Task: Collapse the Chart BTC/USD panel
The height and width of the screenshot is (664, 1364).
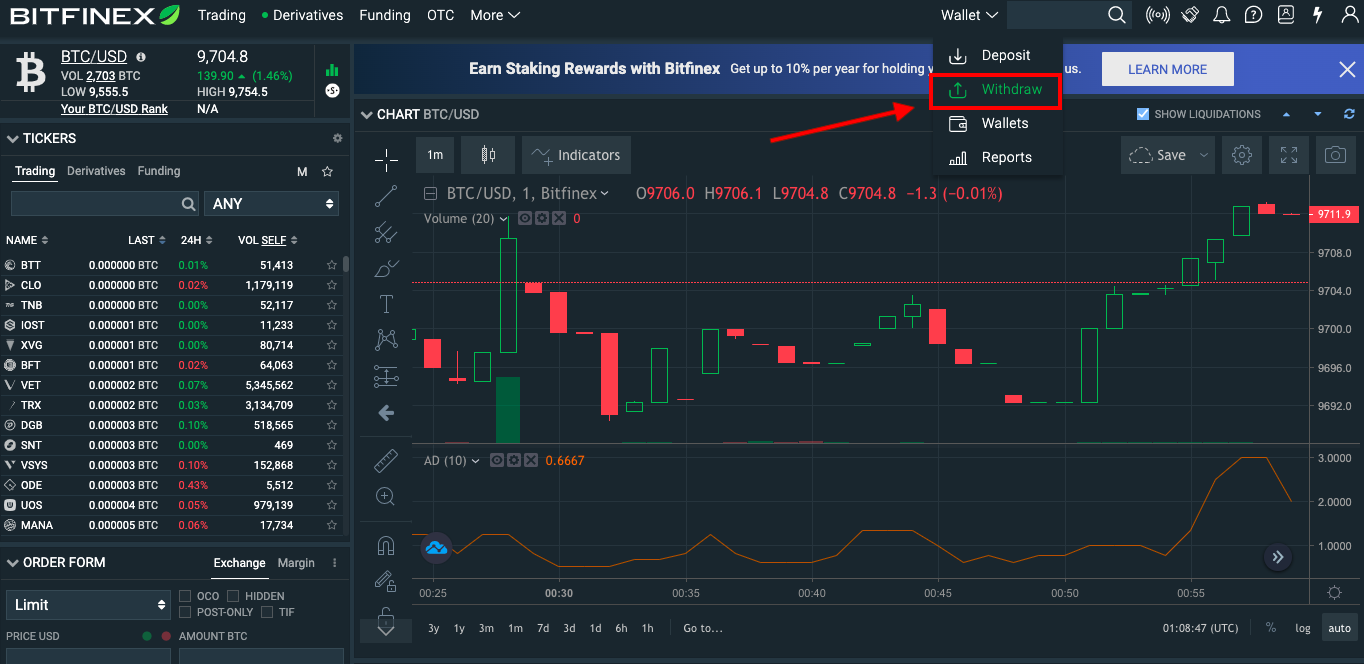Action: pos(367,115)
